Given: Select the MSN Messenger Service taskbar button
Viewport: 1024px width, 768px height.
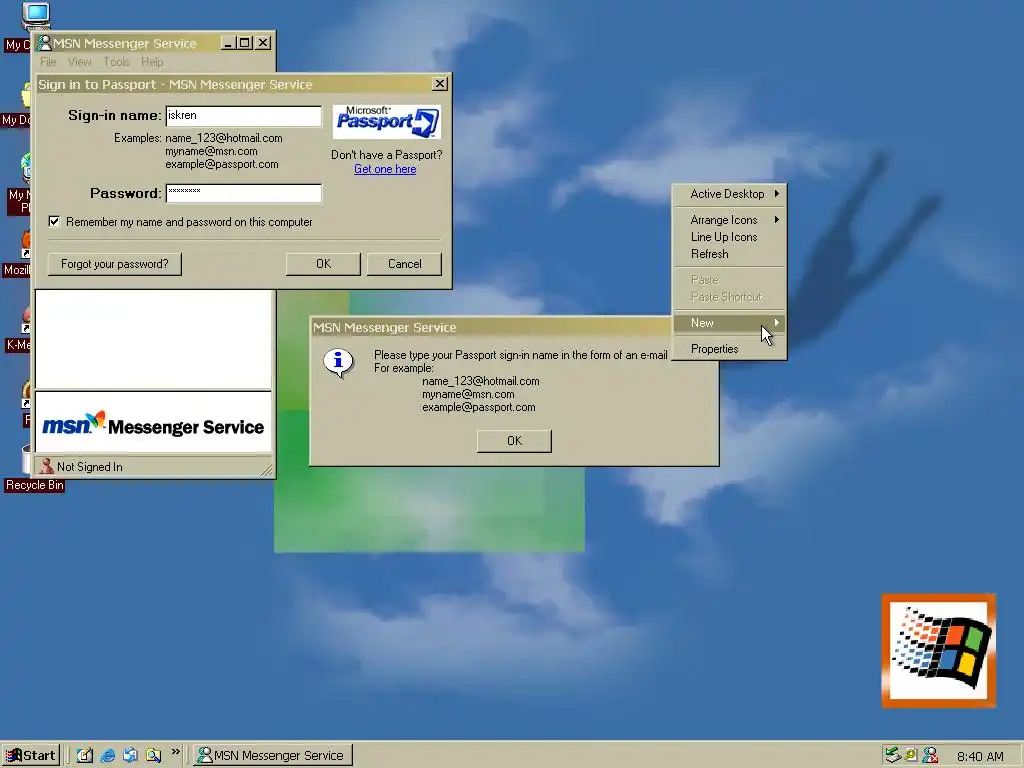Looking at the screenshot, I should click(x=273, y=755).
